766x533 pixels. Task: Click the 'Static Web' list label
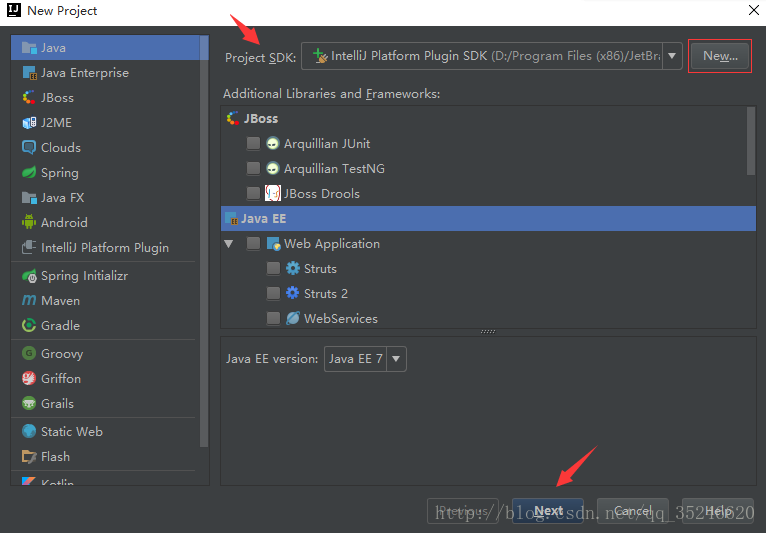click(x=72, y=432)
